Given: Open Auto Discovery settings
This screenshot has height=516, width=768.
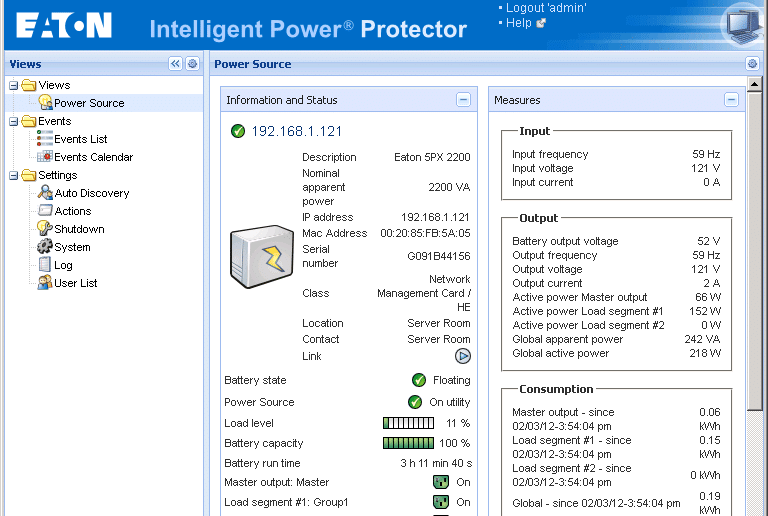Looking at the screenshot, I should tap(92, 193).
